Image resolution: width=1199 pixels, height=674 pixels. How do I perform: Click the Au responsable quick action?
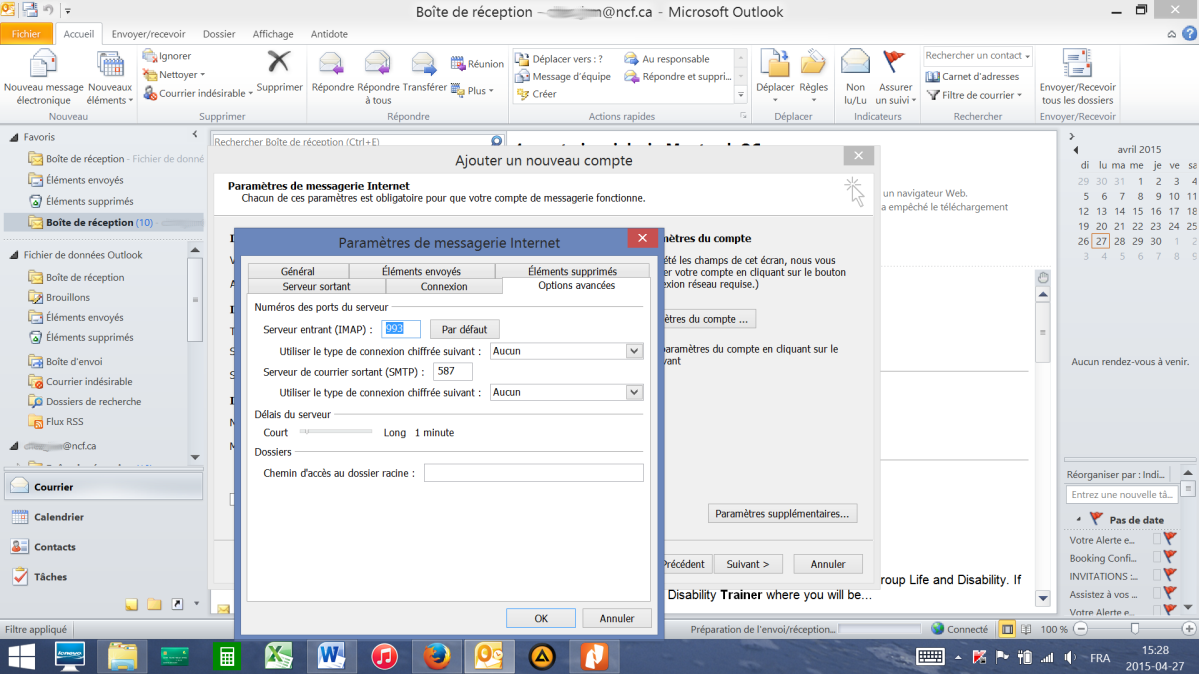668,59
